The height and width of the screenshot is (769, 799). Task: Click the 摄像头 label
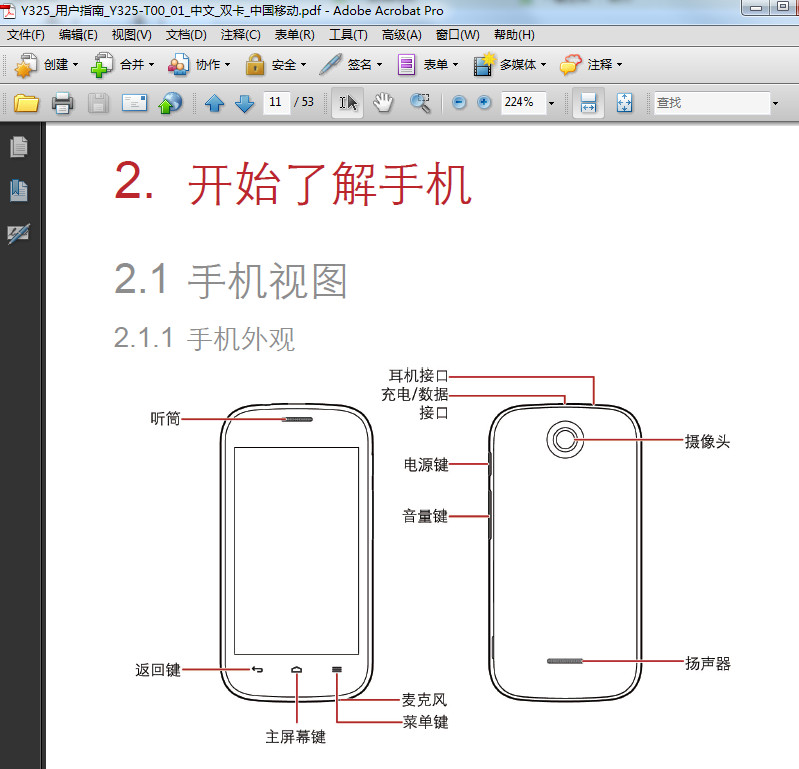coord(707,441)
